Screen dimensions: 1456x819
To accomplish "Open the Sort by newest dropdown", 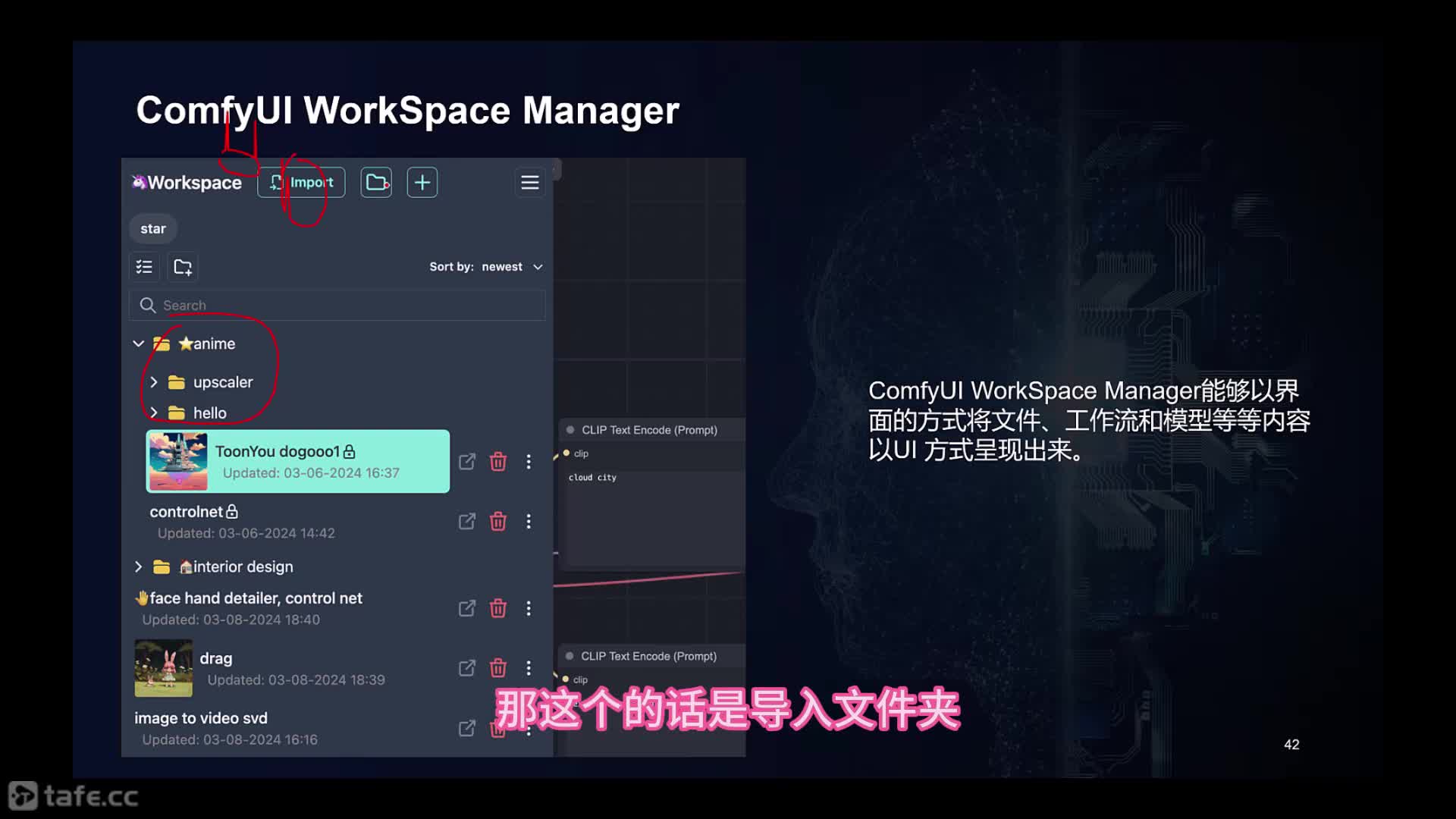I will (x=486, y=267).
